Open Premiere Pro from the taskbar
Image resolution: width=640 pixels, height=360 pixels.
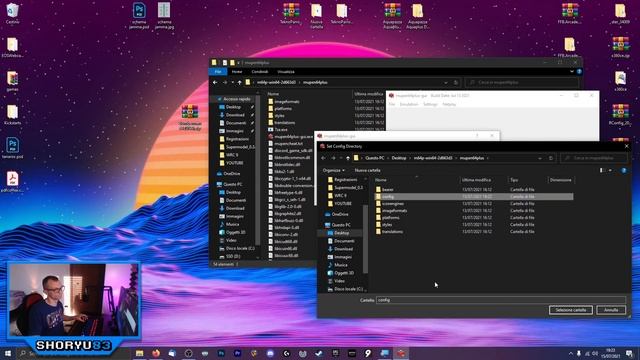[238, 353]
